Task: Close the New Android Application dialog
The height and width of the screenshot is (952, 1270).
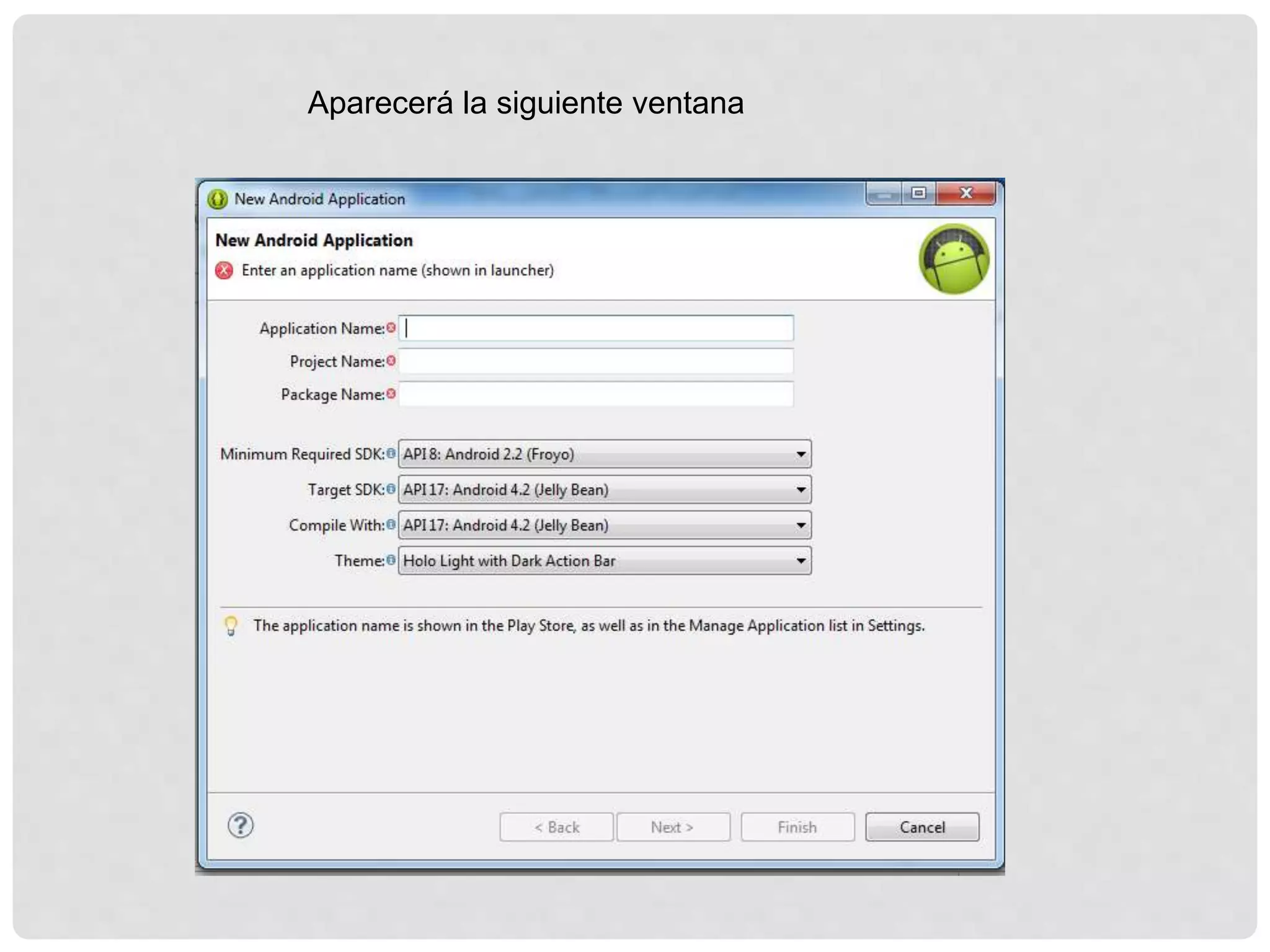Action: (966, 193)
